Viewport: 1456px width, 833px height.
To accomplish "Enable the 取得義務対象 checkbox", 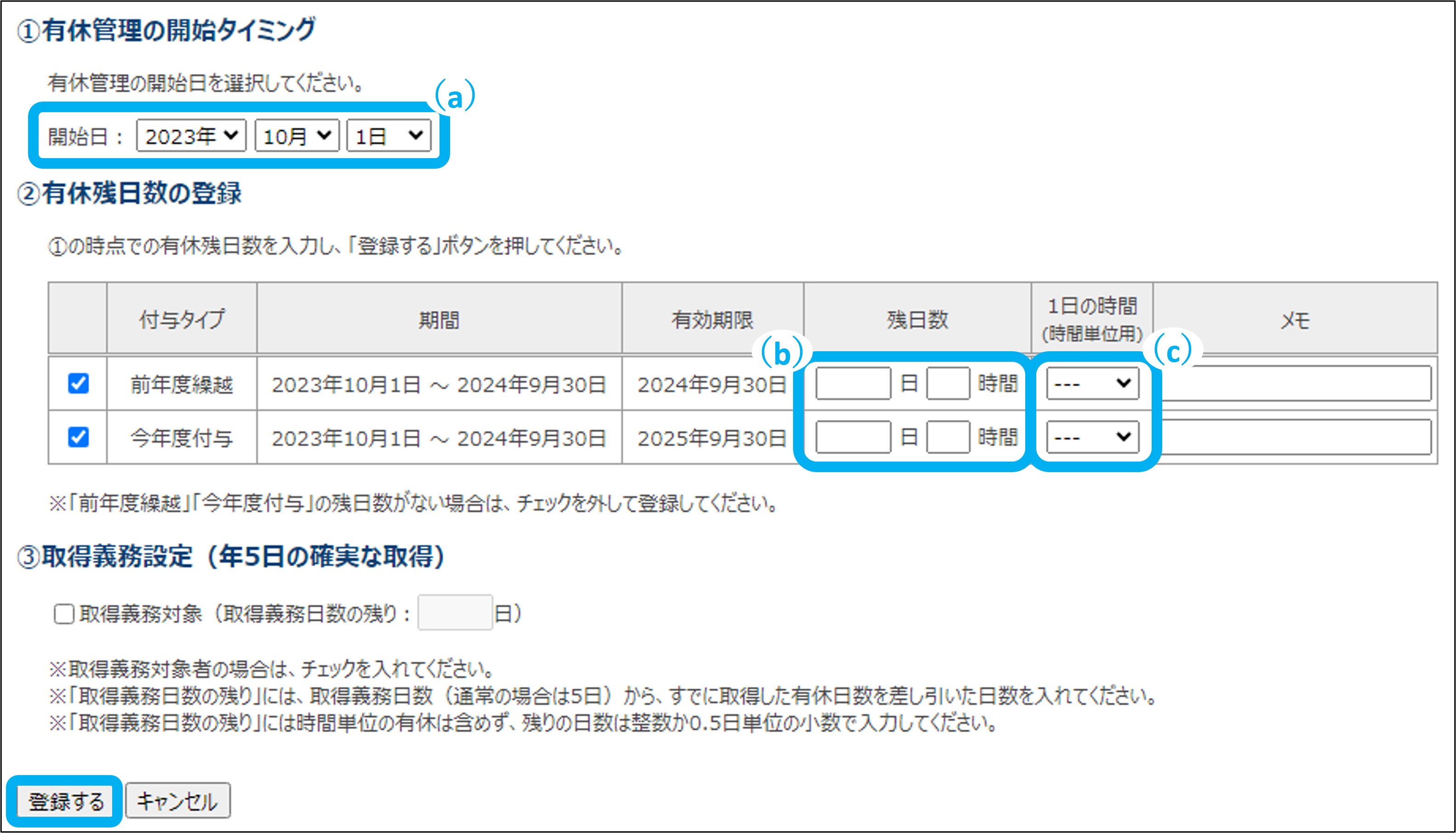I will (64, 614).
